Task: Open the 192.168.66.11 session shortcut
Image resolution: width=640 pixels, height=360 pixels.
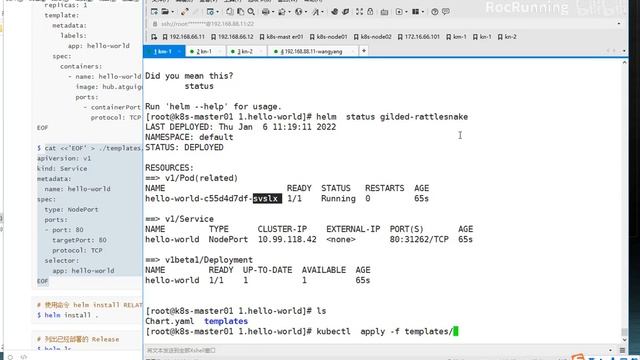Action: [x=184, y=37]
